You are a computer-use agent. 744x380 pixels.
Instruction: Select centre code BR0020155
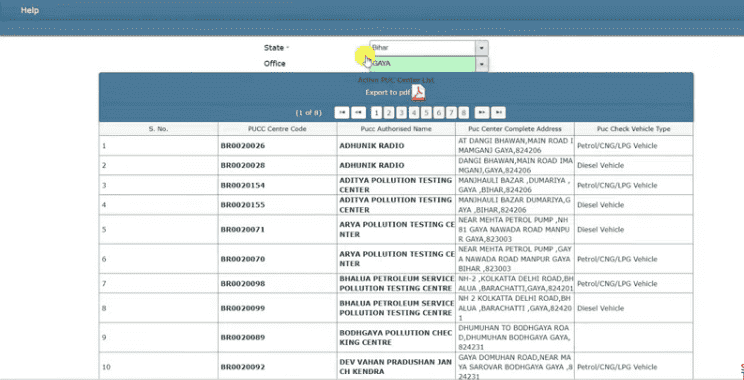click(x=243, y=205)
